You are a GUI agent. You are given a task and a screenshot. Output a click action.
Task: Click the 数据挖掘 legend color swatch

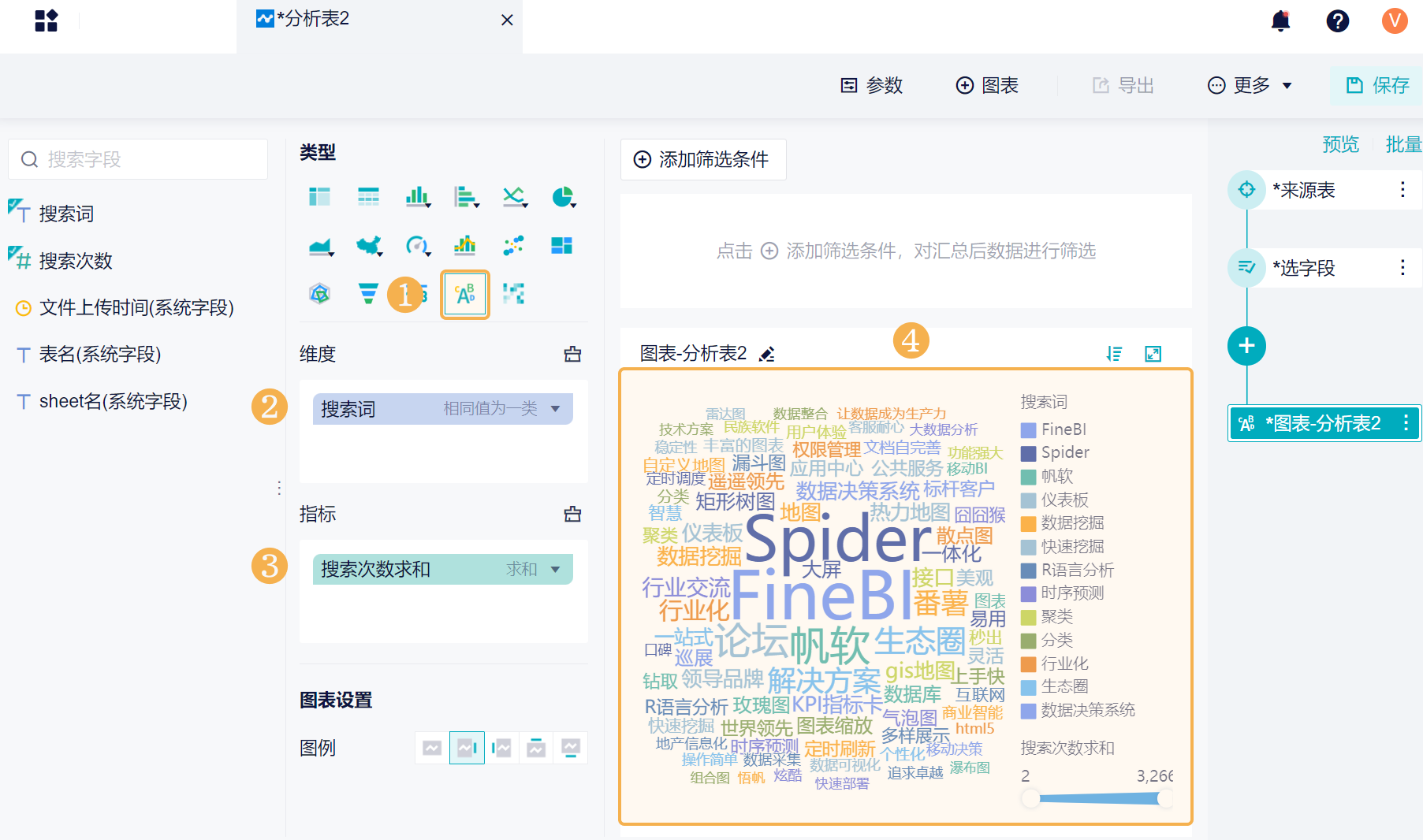1028,524
